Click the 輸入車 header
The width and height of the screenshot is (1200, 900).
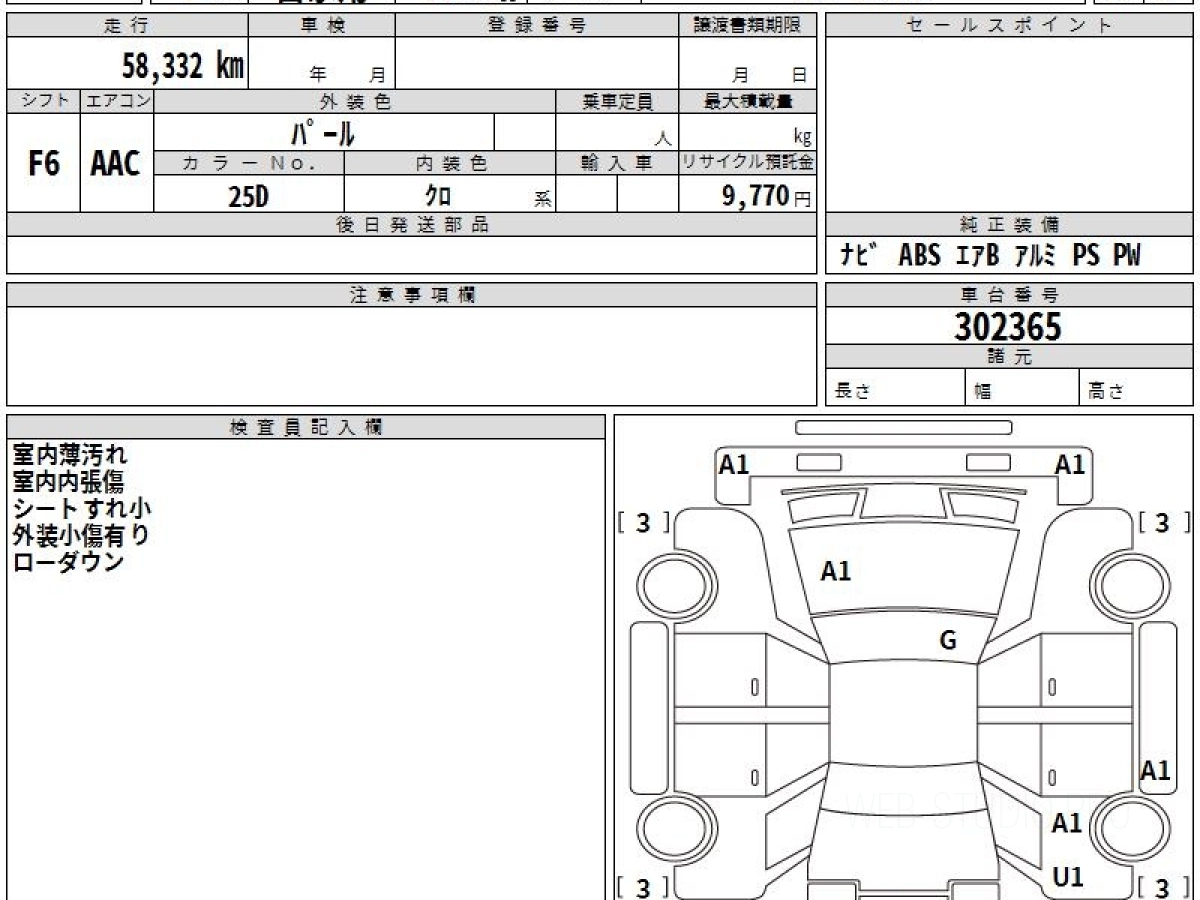[x=617, y=164]
